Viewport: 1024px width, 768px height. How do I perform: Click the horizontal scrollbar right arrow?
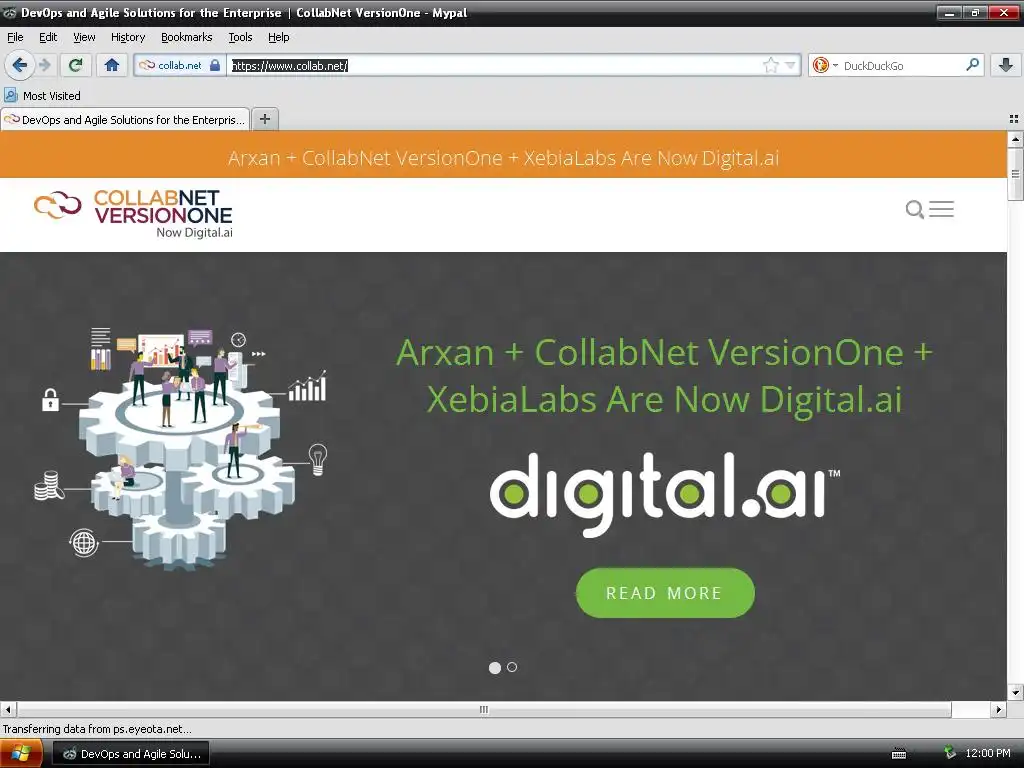point(999,709)
